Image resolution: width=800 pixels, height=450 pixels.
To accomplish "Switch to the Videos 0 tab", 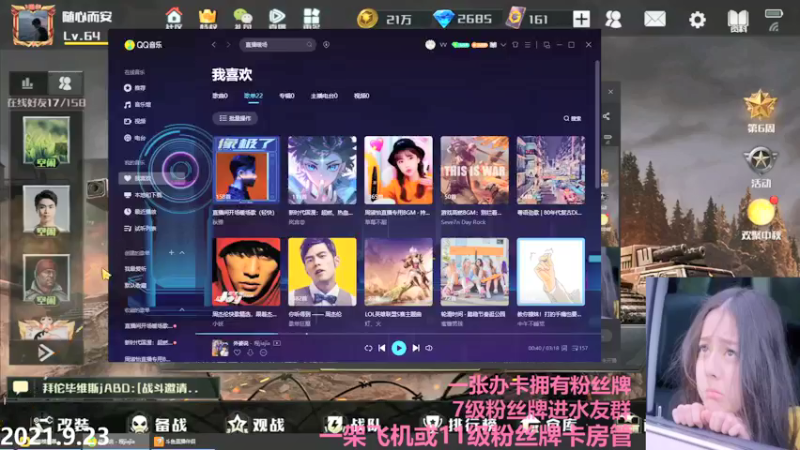I will [x=361, y=95].
